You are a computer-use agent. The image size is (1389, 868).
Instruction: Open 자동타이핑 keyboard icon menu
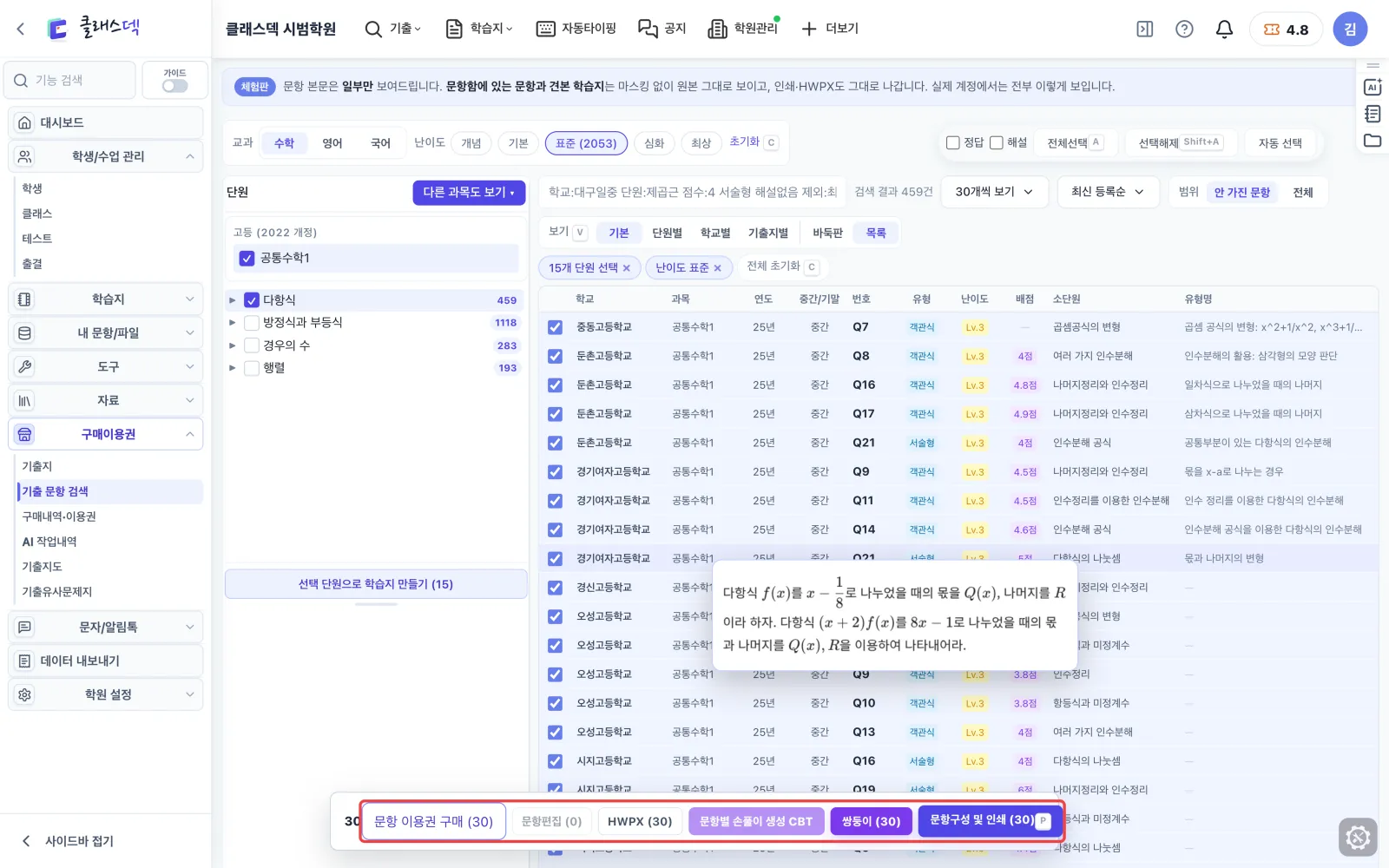pos(576,29)
